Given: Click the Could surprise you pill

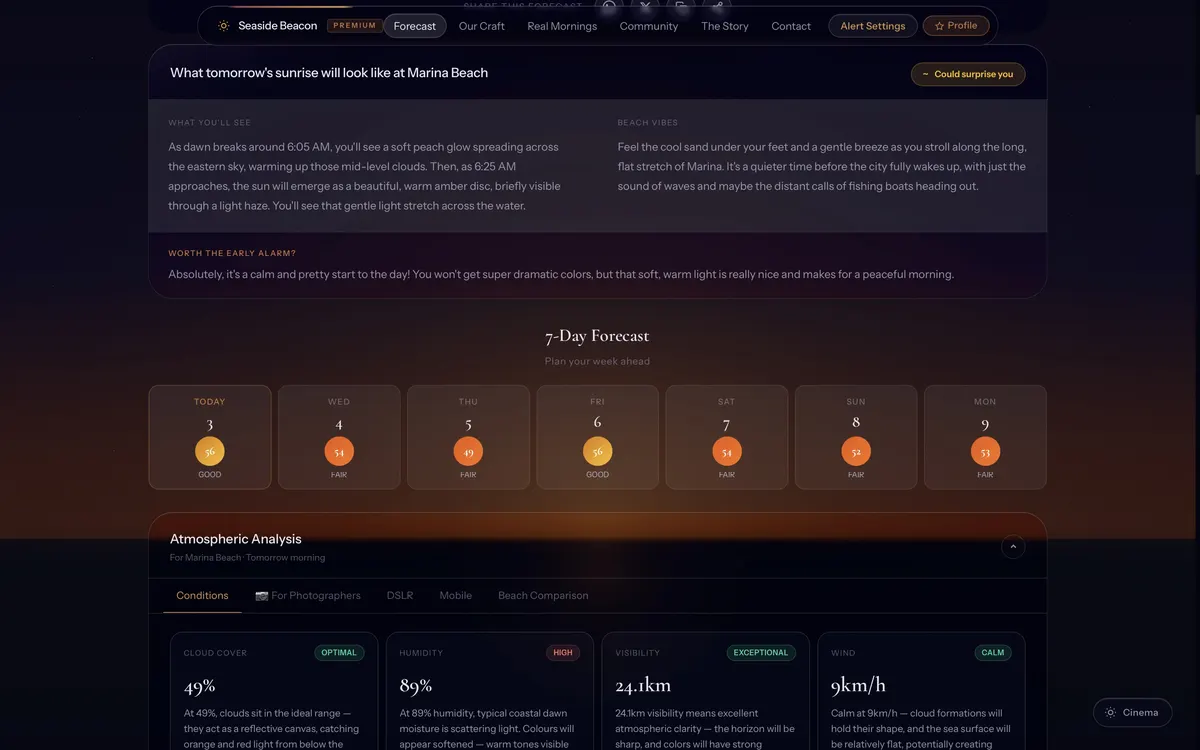Looking at the screenshot, I should click(967, 74).
